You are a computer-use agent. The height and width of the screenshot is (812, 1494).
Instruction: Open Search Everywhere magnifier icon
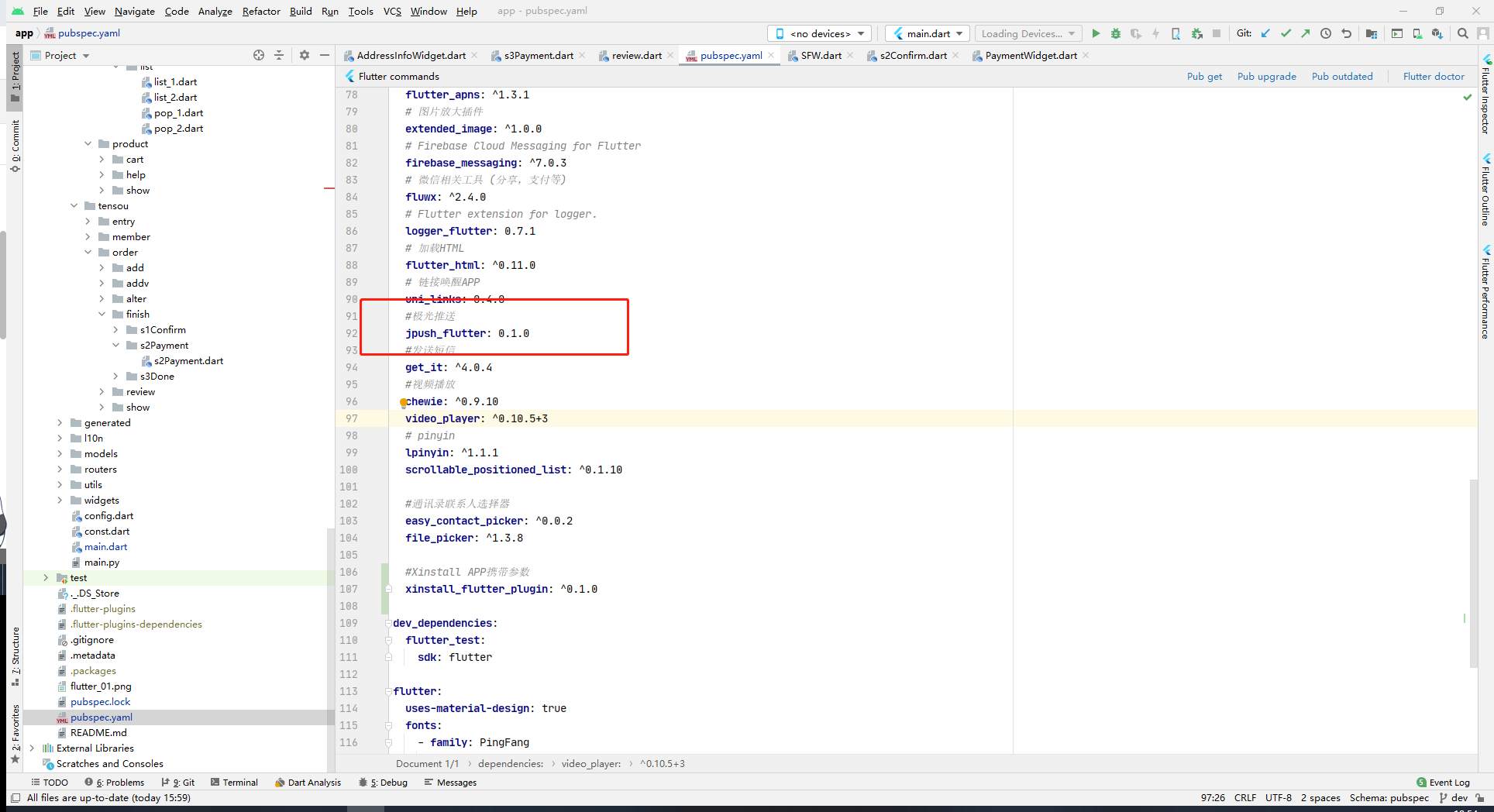[1463, 33]
